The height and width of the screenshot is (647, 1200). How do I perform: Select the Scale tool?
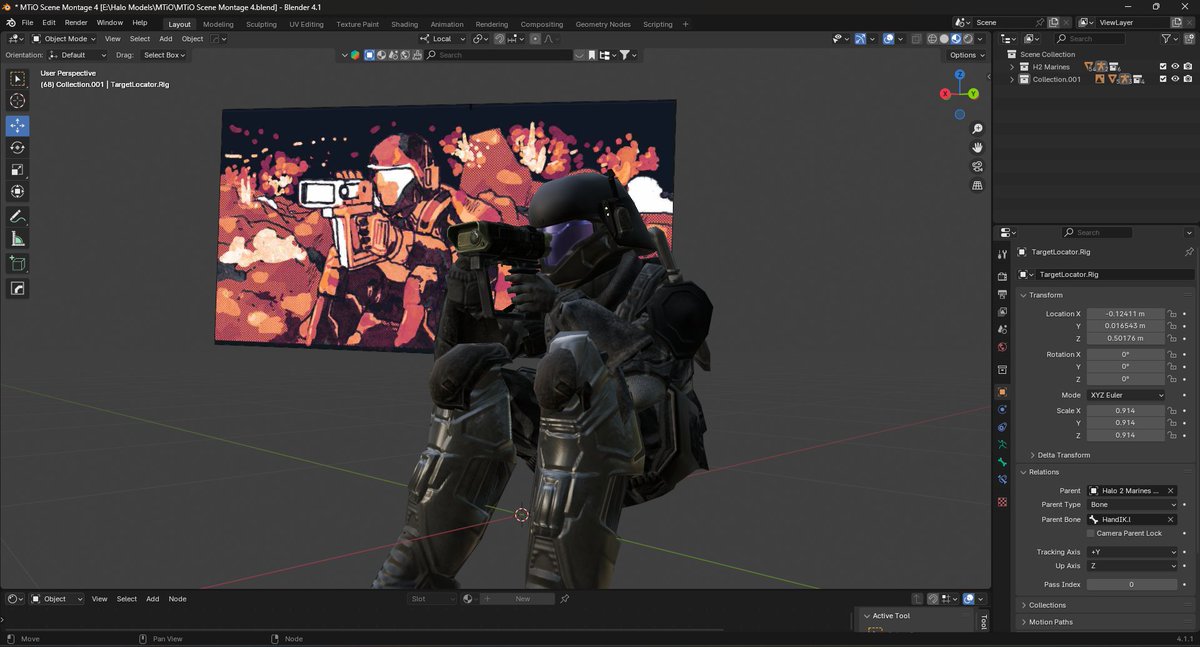pyautogui.click(x=18, y=169)
